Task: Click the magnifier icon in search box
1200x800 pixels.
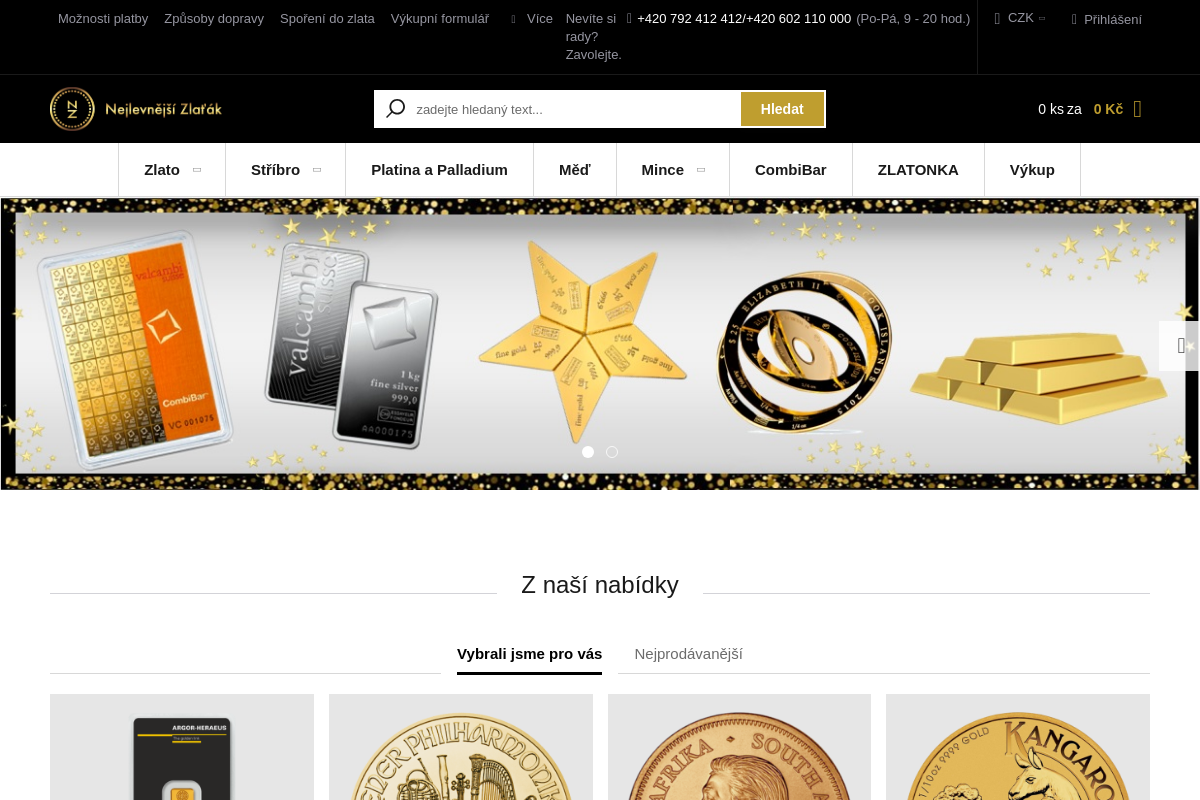Action: (396, 108)
